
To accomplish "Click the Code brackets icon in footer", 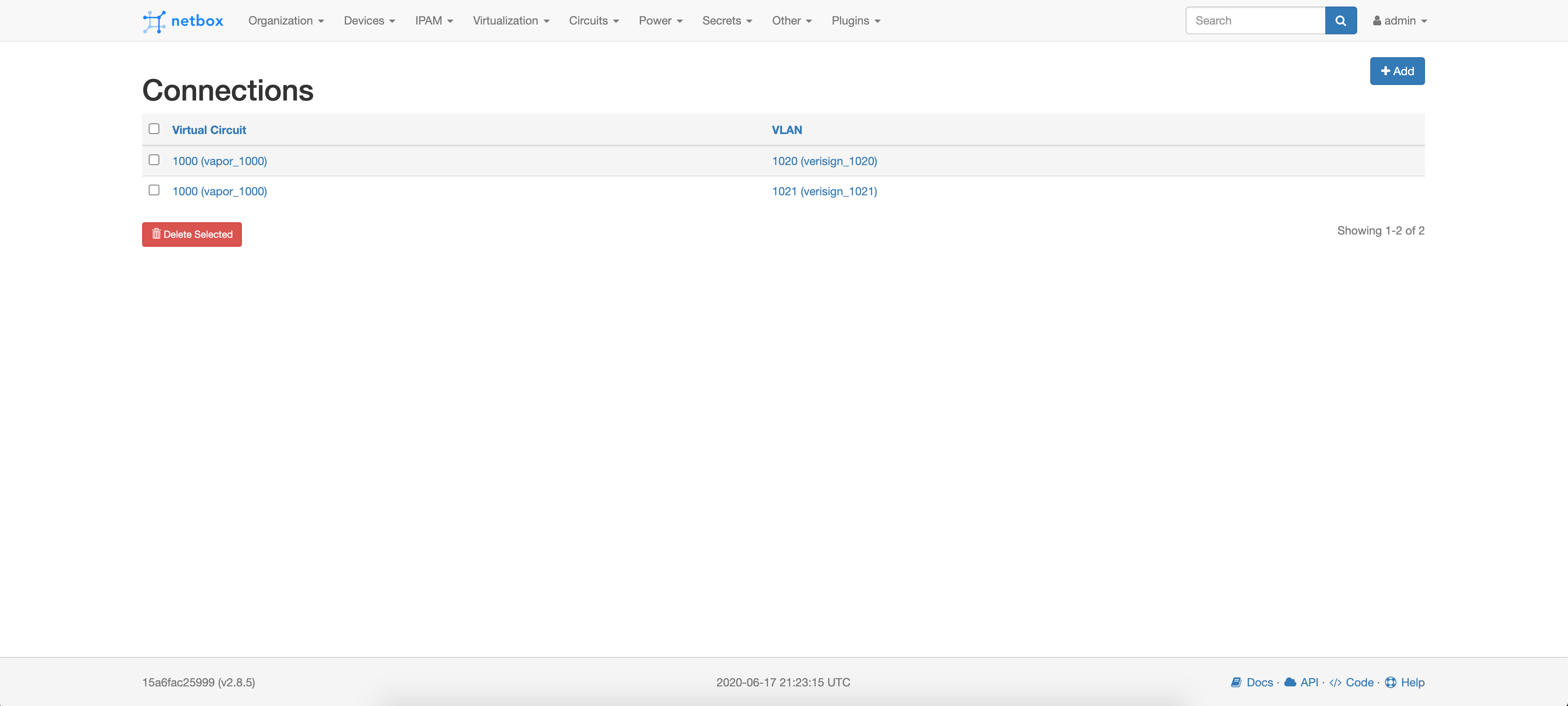I will point(1335,682).
